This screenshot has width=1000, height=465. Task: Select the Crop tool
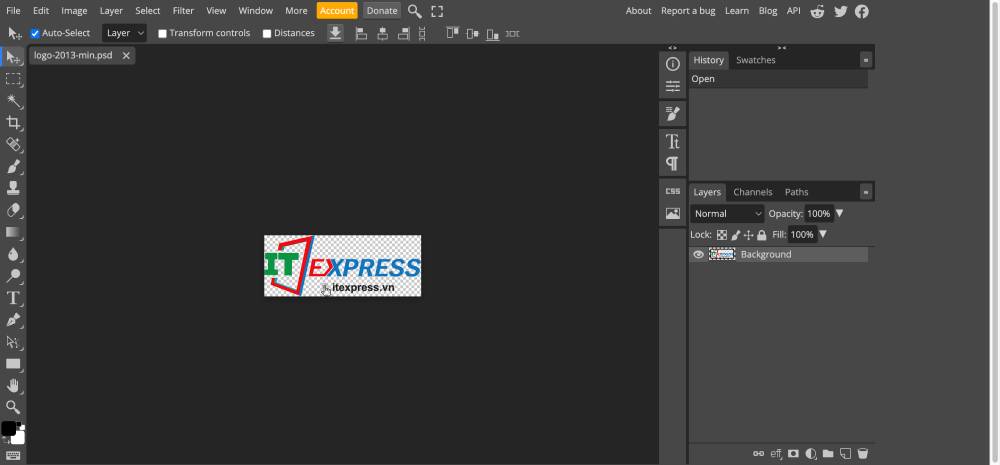click(13, 122)
